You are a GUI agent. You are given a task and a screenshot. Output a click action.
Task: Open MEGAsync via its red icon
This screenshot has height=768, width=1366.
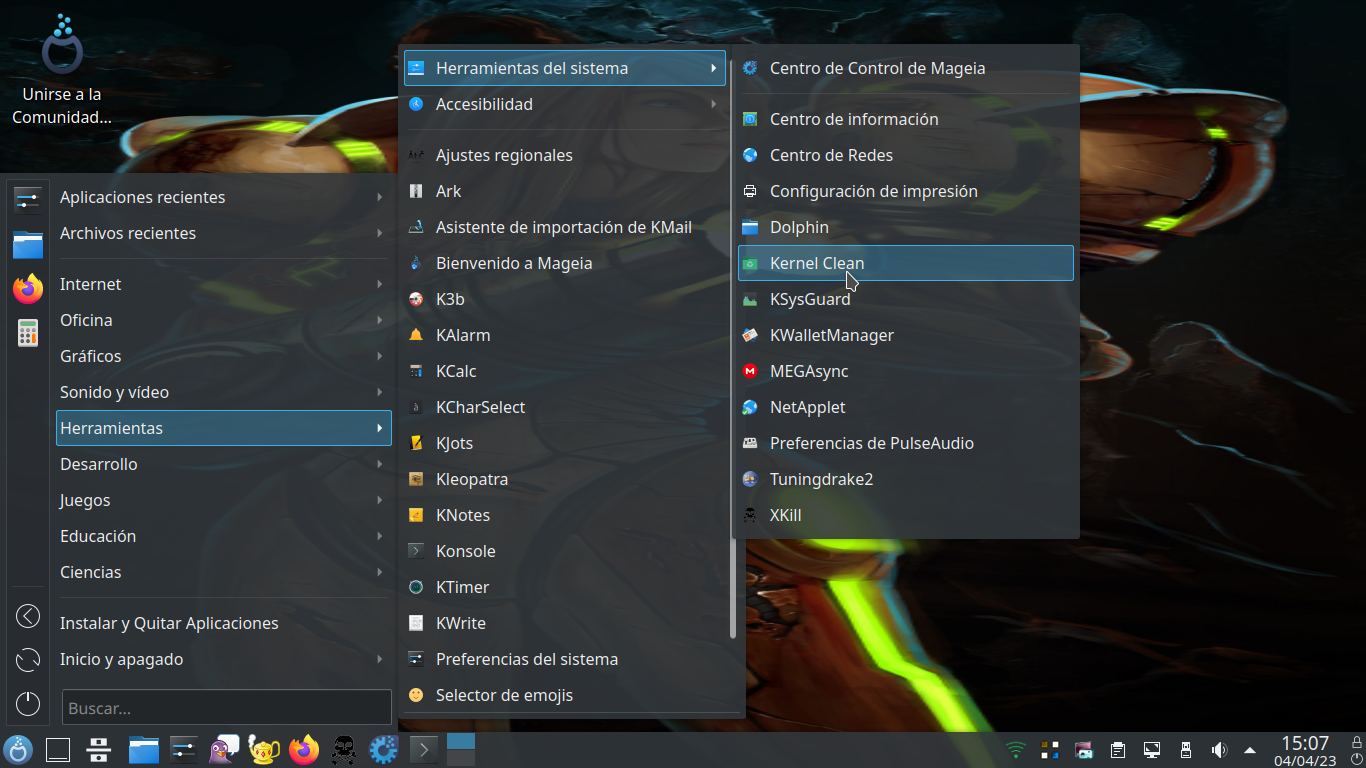750,371
